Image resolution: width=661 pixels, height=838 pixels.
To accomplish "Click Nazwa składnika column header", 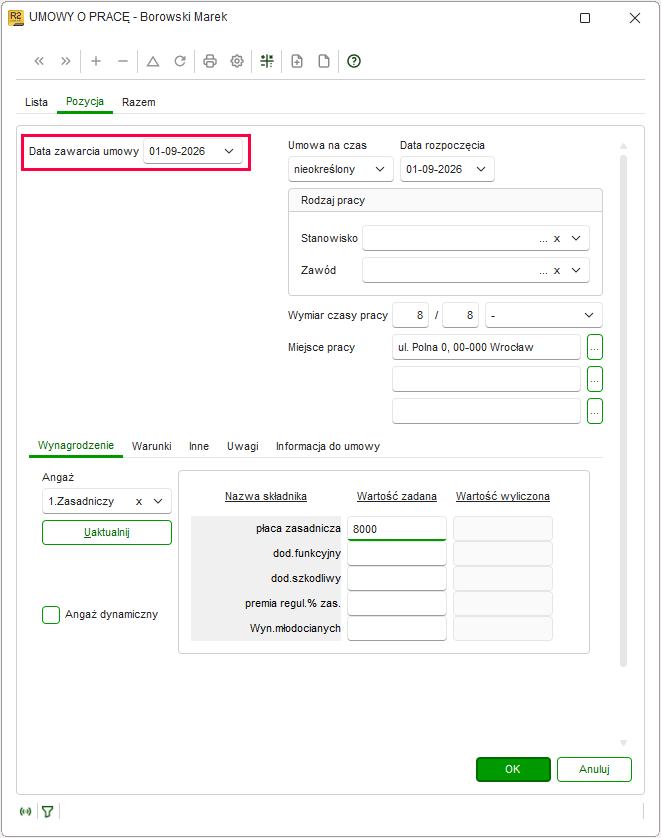I will click(266, 496).
